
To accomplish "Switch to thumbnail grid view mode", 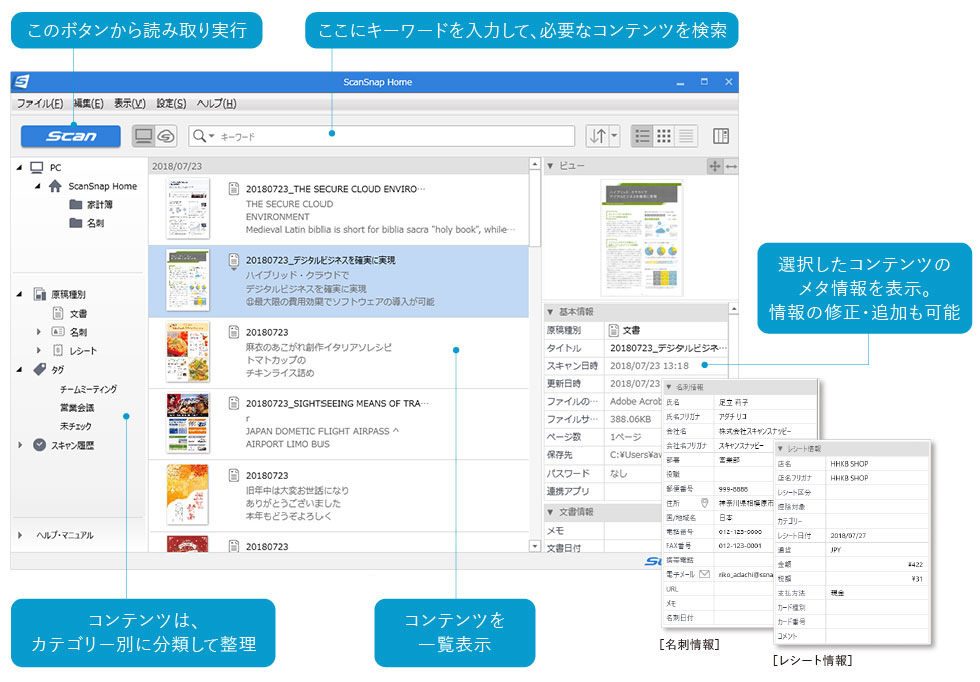I will pos(664,136).
